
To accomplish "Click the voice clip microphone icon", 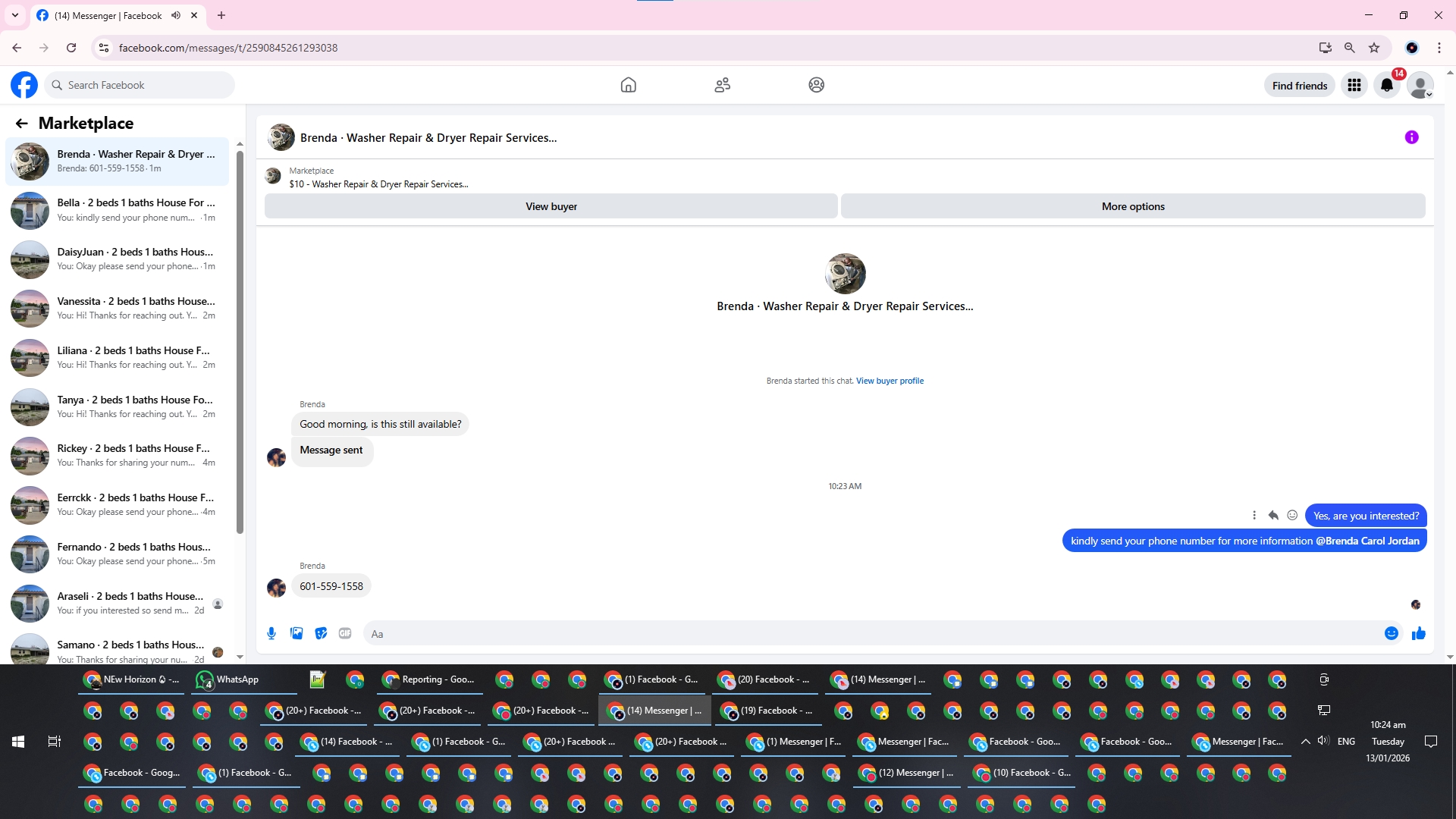I will (x=271, y=633).
